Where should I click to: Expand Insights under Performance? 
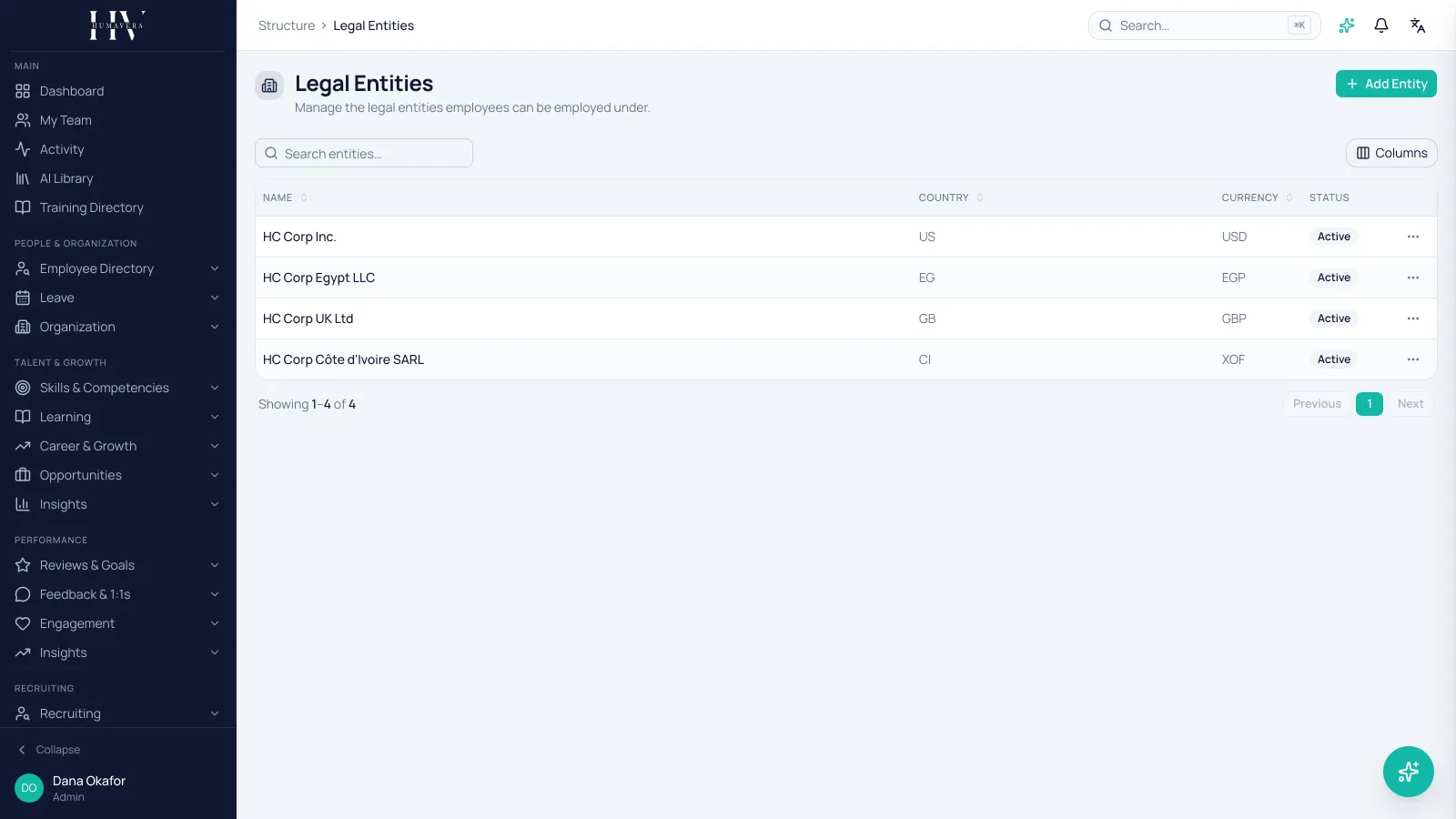tap(118, 652)
